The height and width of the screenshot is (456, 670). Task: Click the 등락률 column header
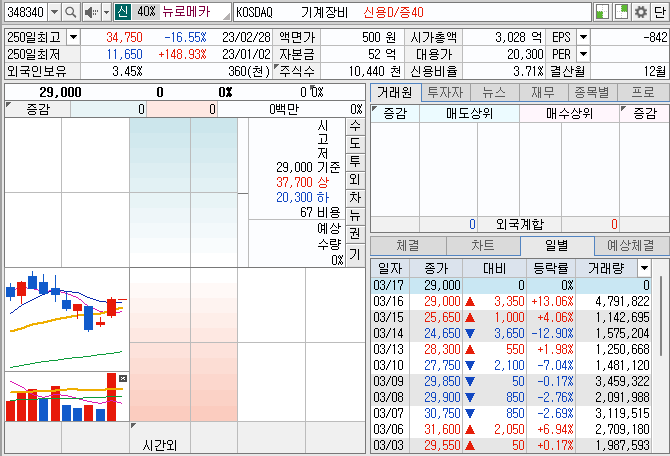coord(551,268)
